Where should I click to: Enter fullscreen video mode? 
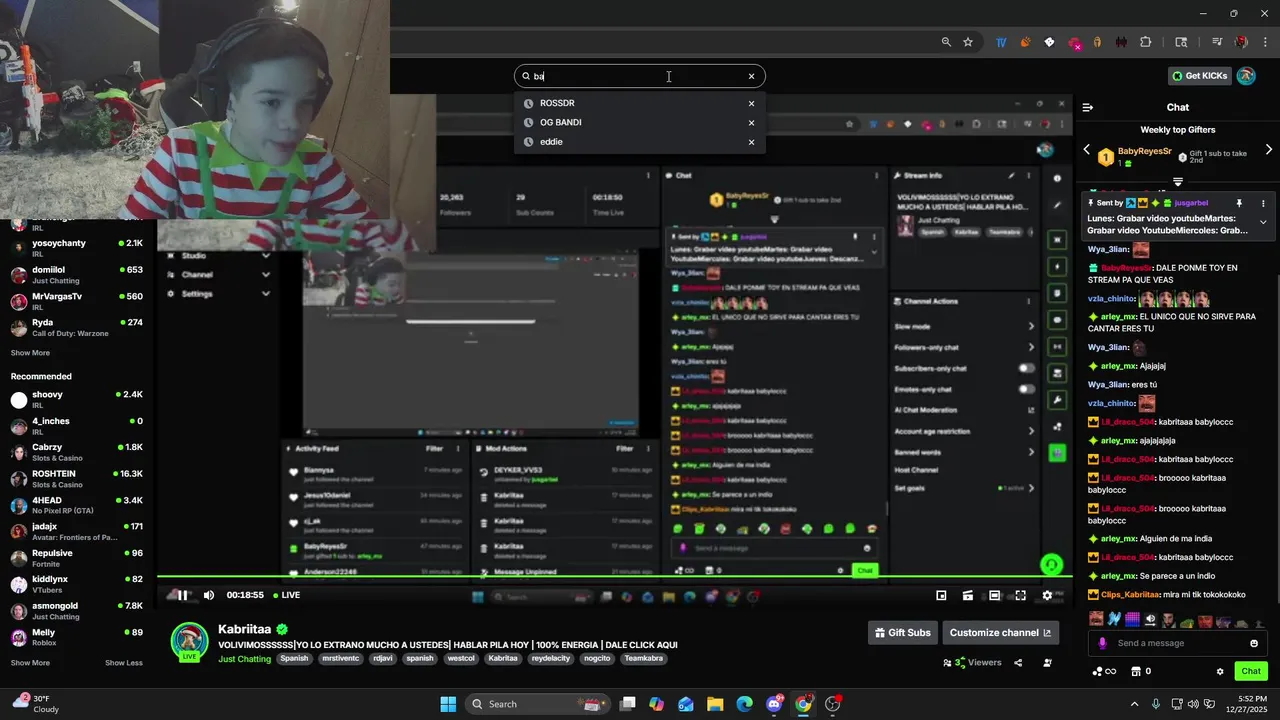tap(1020, 595)
